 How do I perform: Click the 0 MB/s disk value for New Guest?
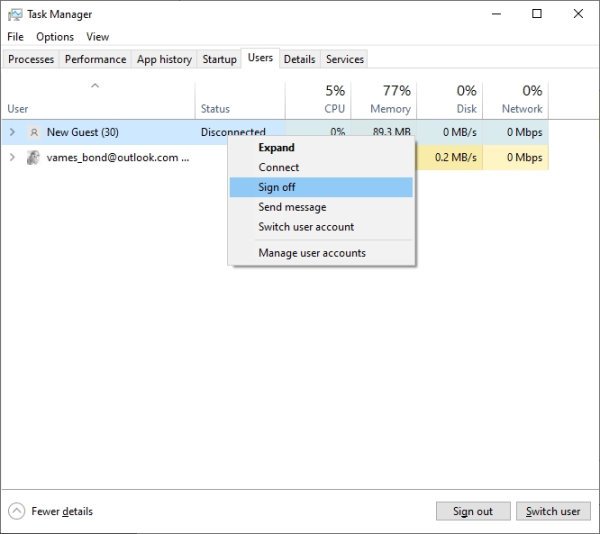[460, 132]
